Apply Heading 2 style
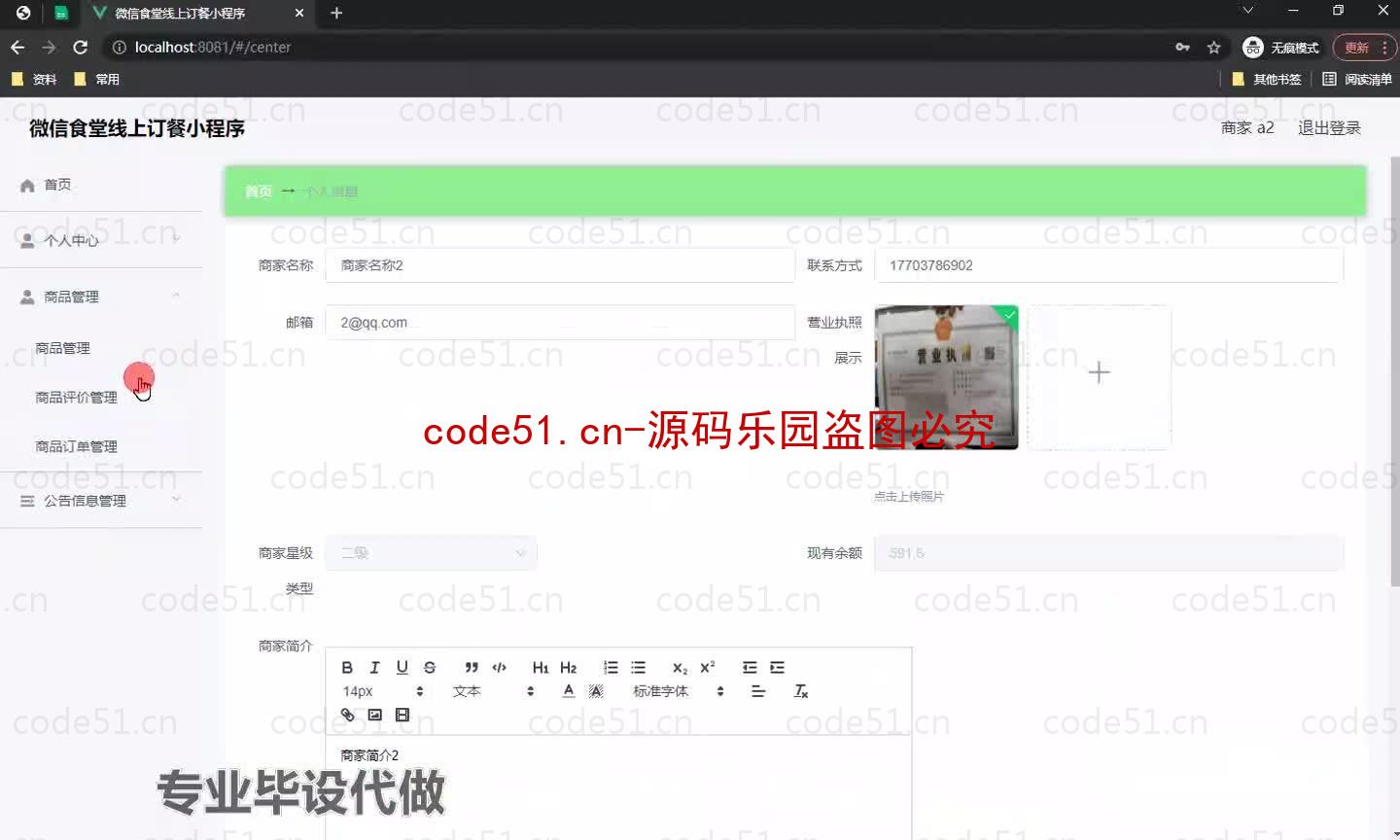The width and height of the screenshot is (1400, 840). coord(568,667)
